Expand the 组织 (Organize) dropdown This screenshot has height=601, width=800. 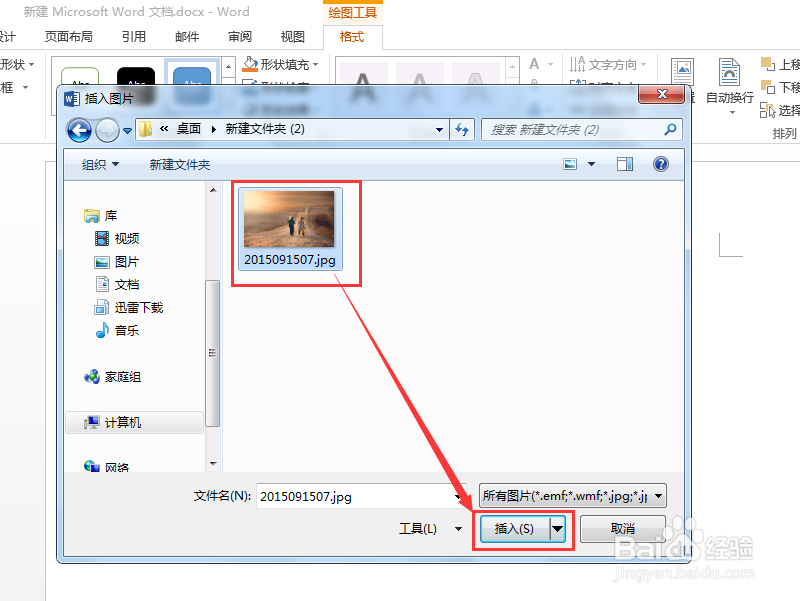99,163
